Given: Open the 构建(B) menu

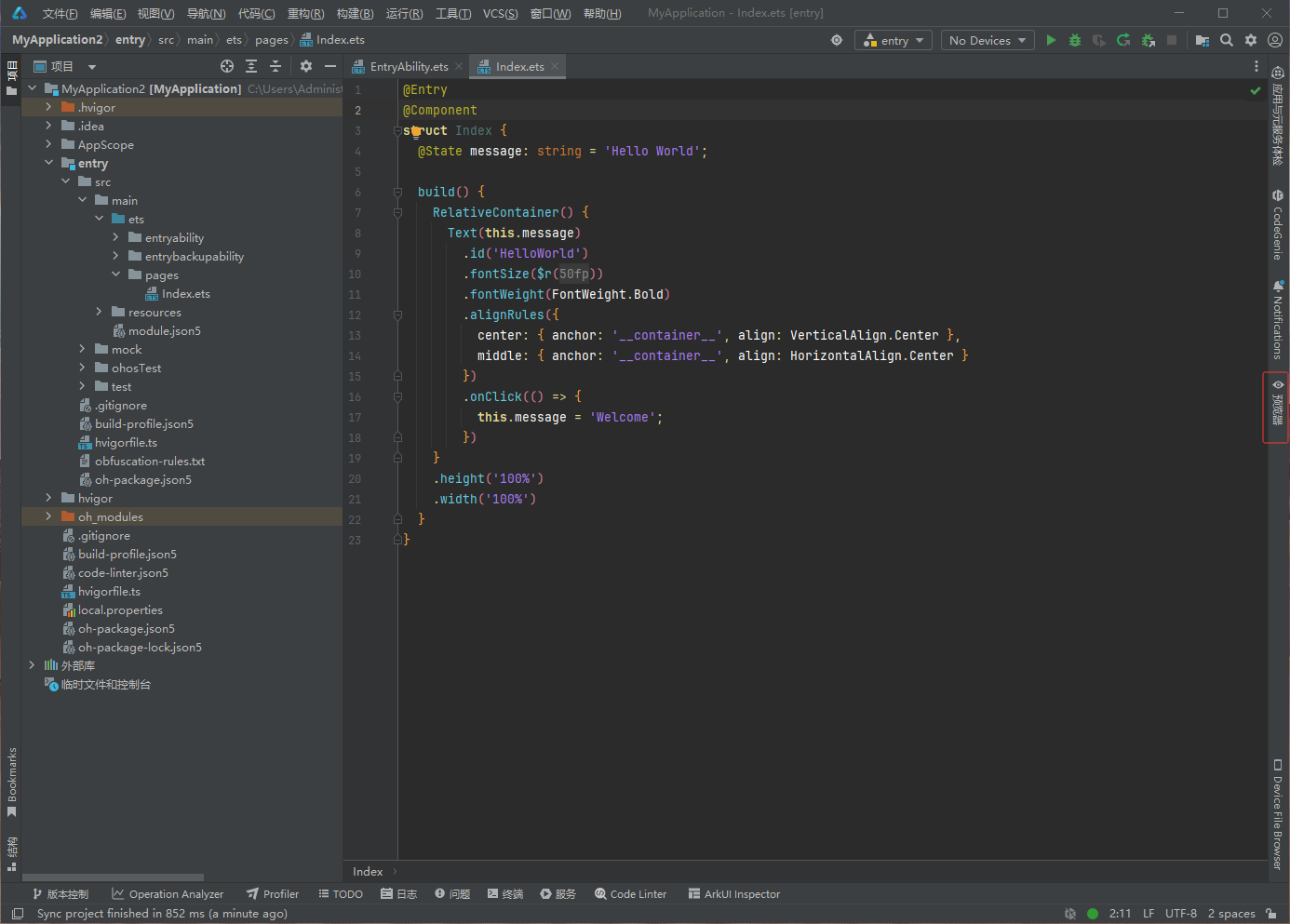Looking at the screenshot, I should [x=355, y=13].
